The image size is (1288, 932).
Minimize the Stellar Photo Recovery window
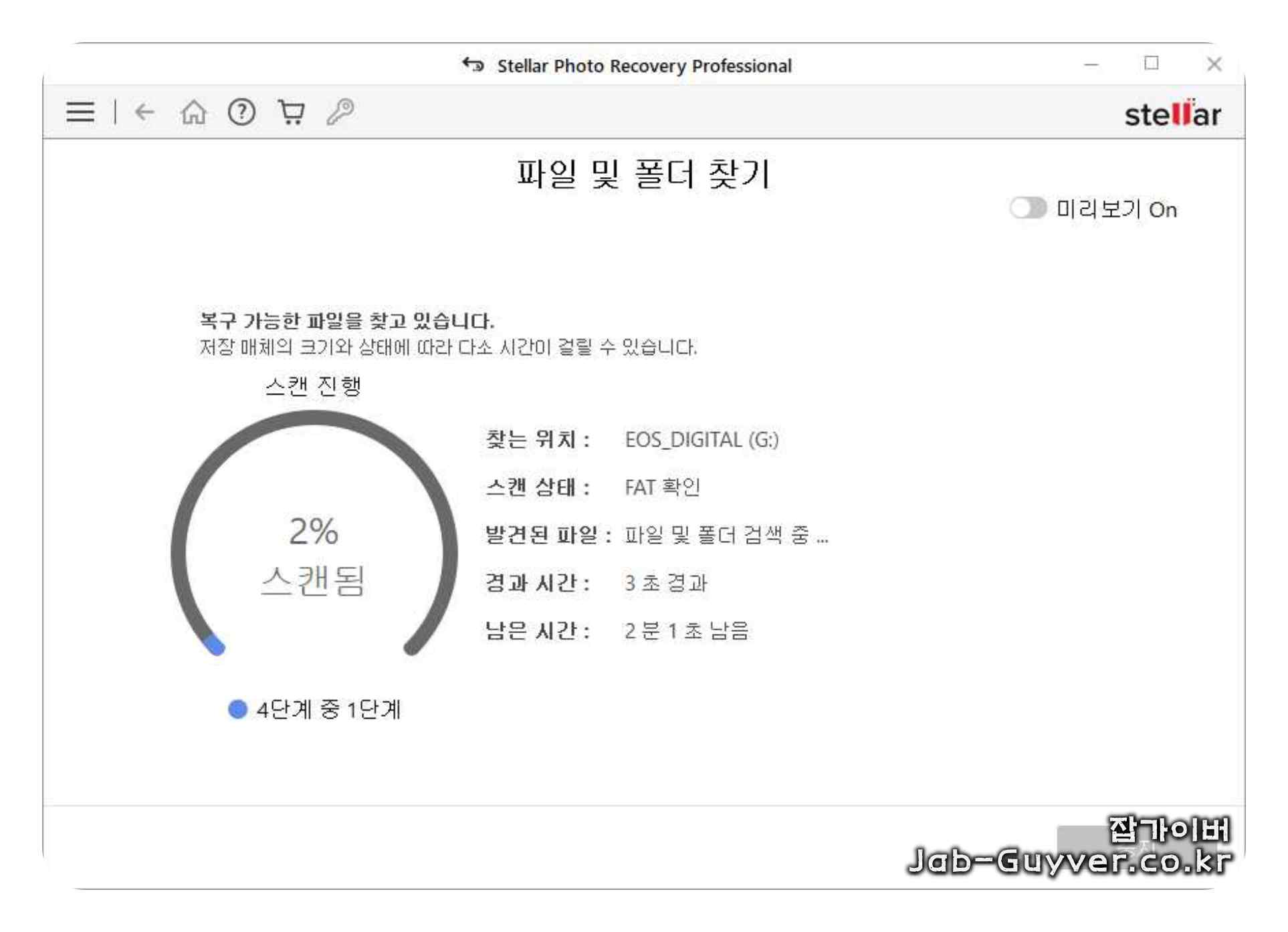(x=1091, y=65)
